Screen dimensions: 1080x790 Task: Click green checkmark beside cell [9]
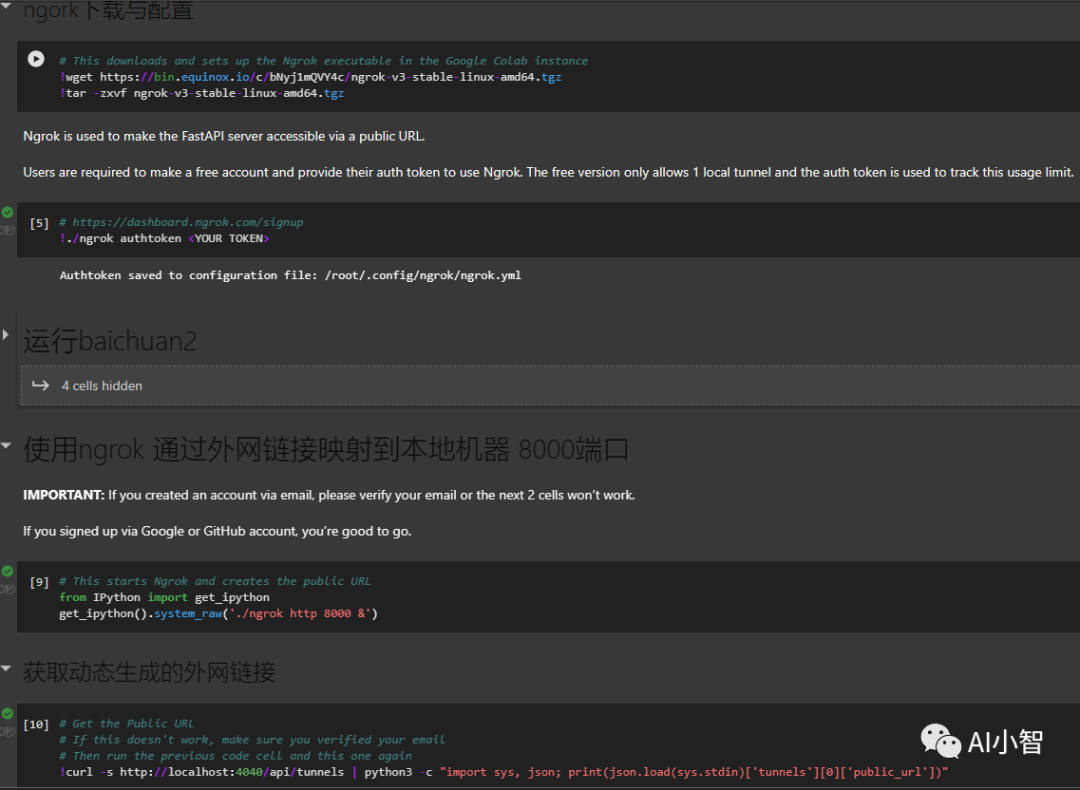[x=7, y=572]
